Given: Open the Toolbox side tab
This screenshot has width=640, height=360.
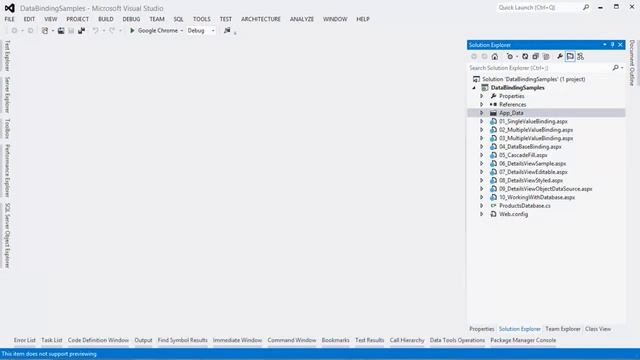Looking at the screenshot, I should pyautogui.click(x=7, y=129).
